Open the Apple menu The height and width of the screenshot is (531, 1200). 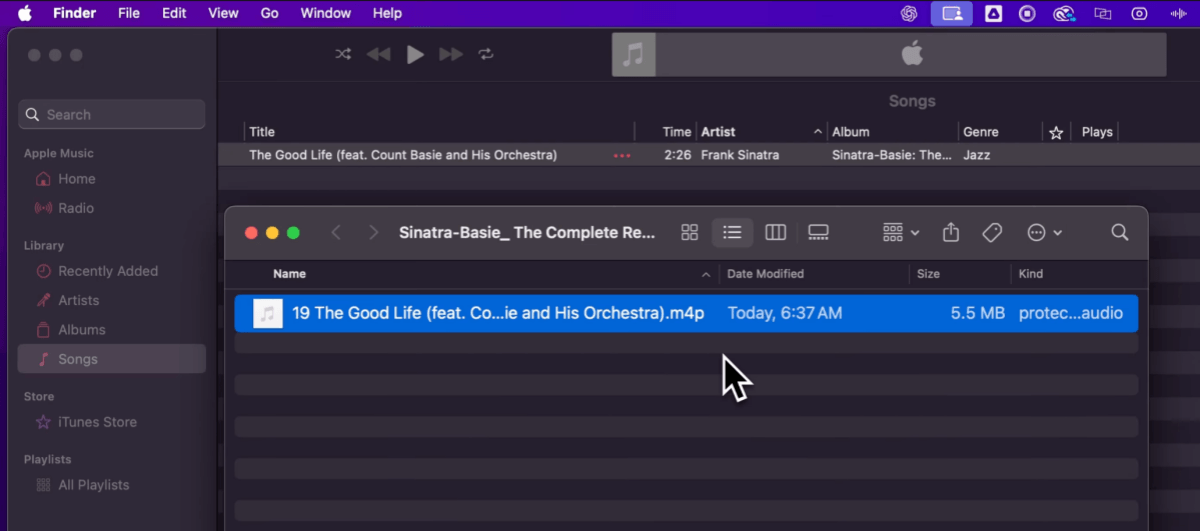click(24, 13)
